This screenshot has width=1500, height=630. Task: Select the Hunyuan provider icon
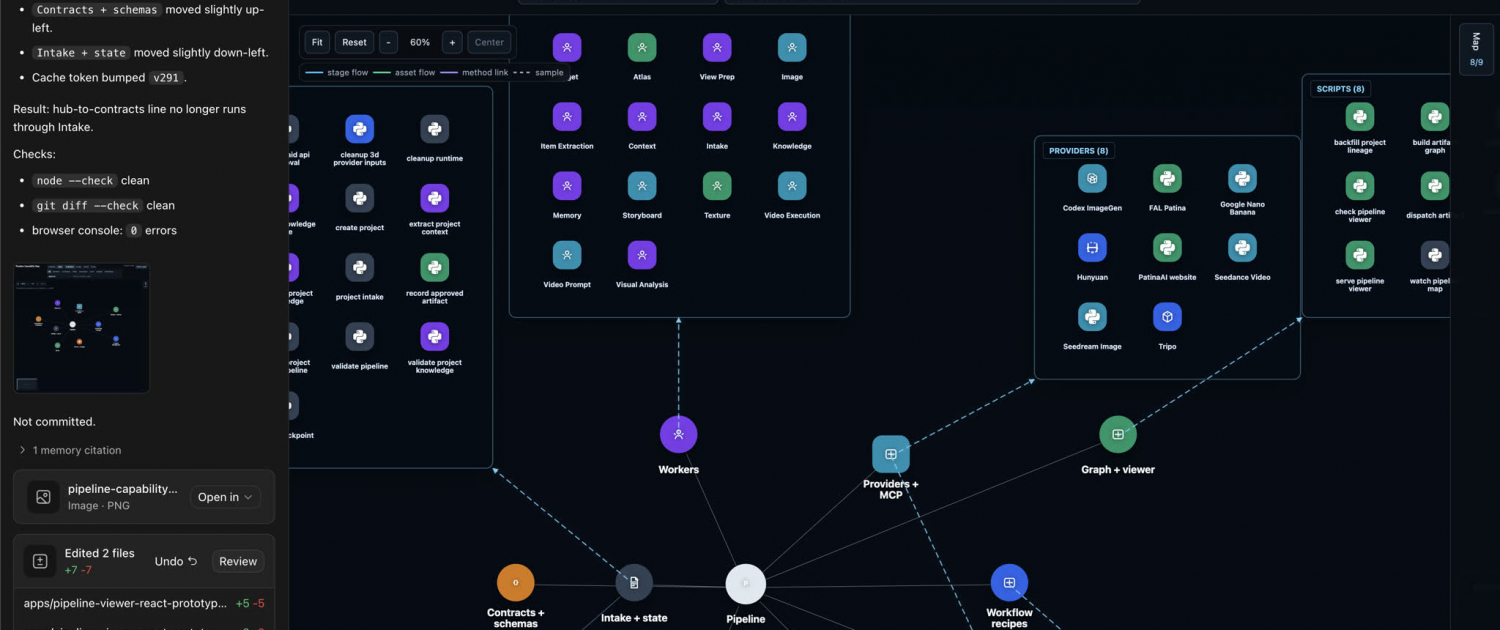1092,248
